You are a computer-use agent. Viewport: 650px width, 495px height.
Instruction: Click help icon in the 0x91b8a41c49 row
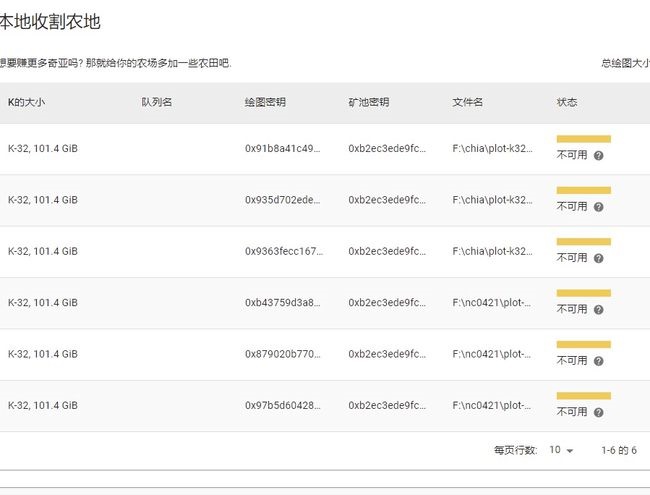[x=598, y=156]
